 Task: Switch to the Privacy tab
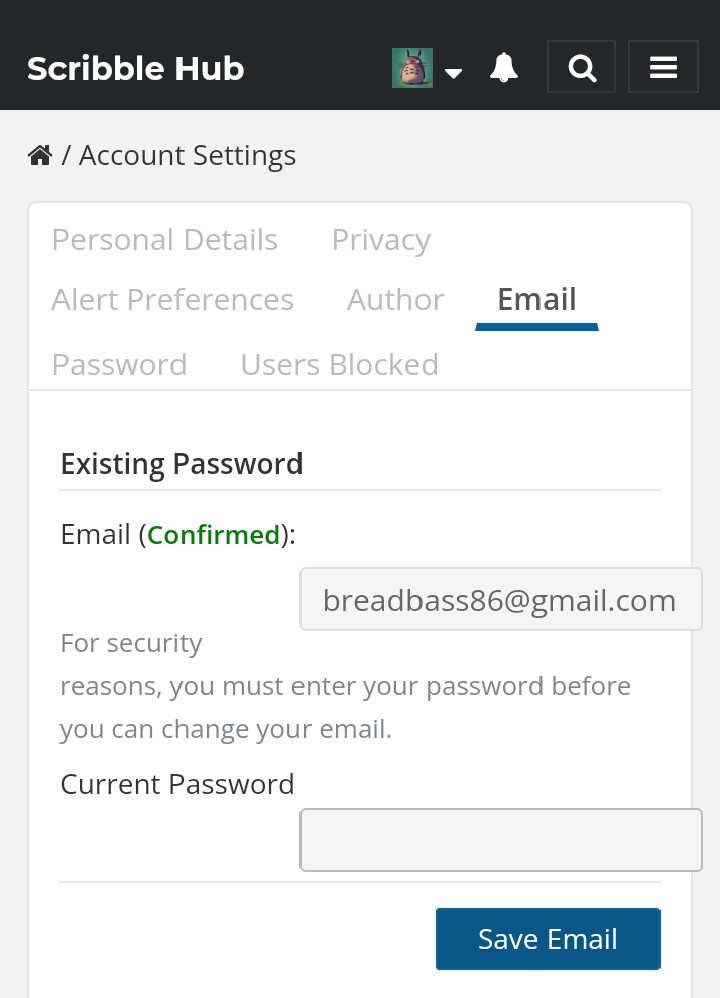pos(381,240)
